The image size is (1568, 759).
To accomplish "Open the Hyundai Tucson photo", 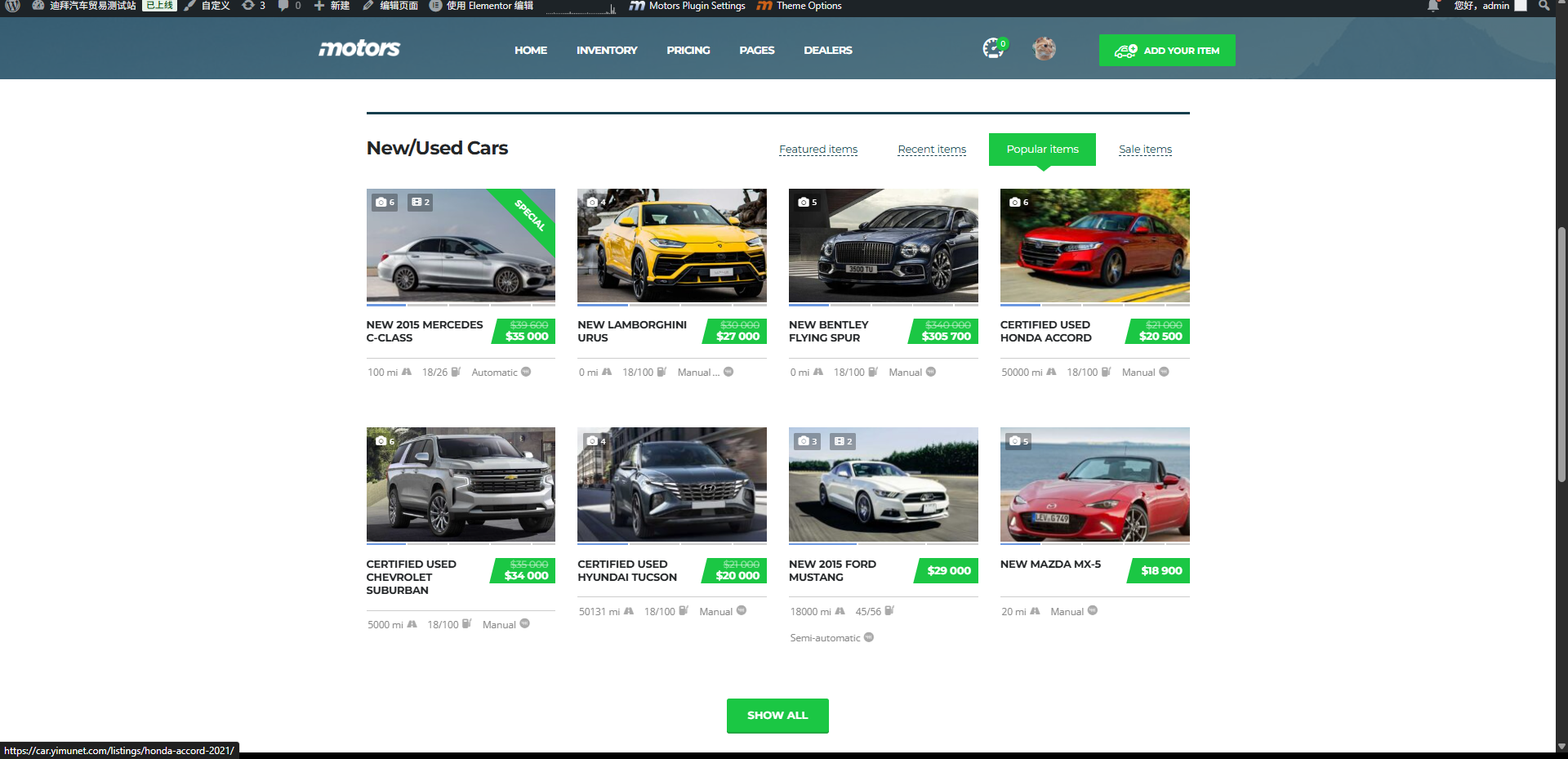I will coord(672,484).
